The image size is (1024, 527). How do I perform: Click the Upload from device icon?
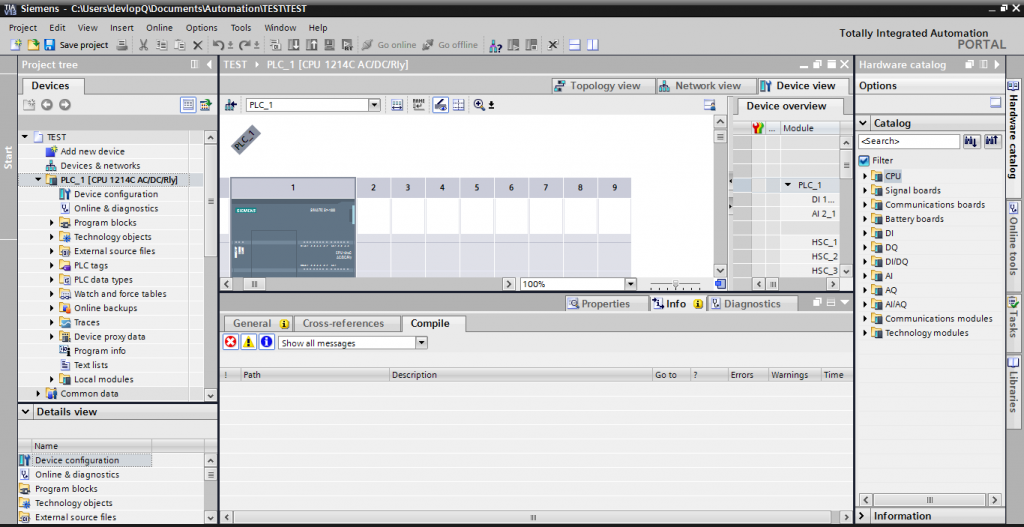[x=312, y=45]
